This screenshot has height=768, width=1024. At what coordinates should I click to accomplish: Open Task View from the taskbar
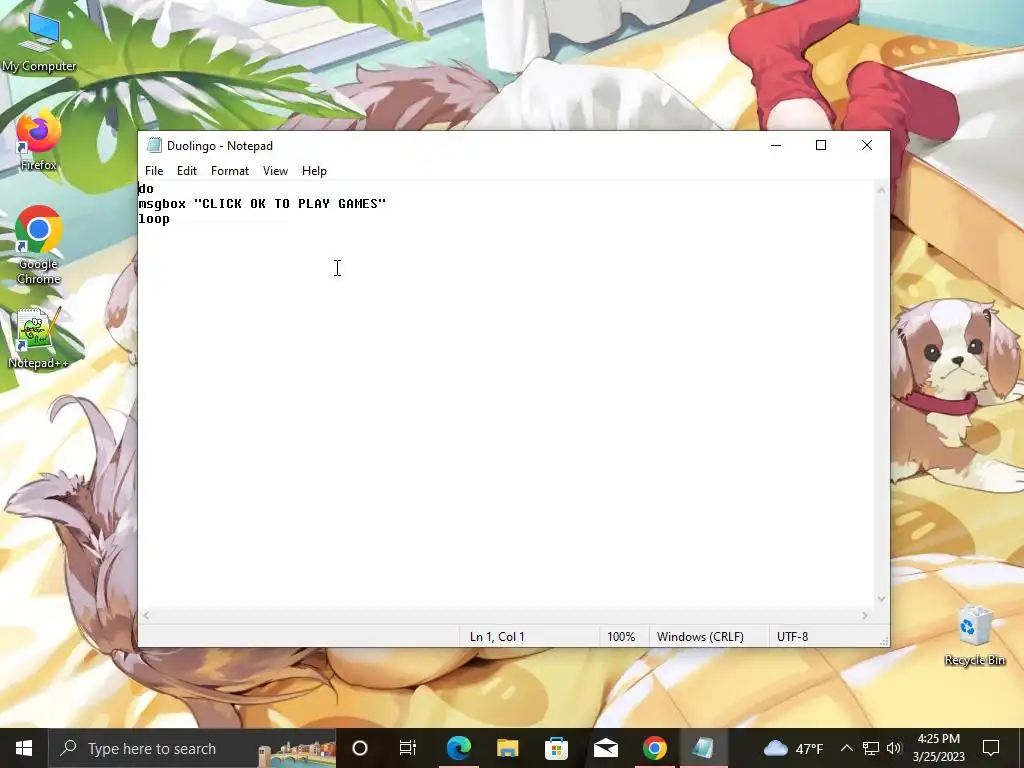pyautogui.click(x=408, y=748)
